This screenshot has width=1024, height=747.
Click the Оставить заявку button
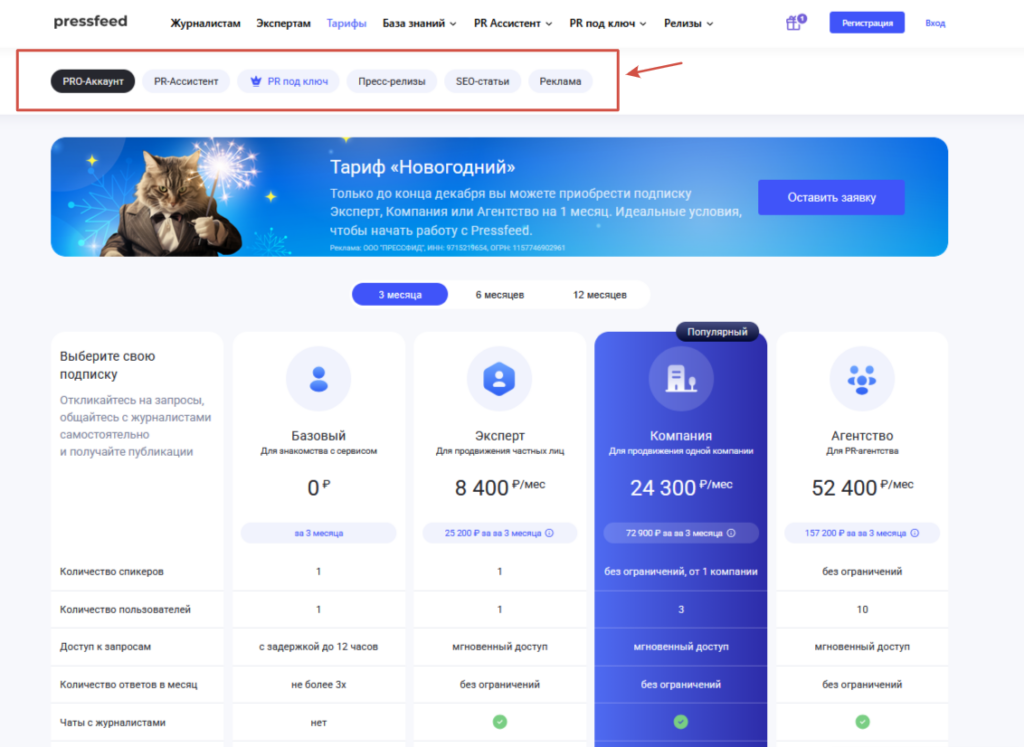(x=831, y=197)
